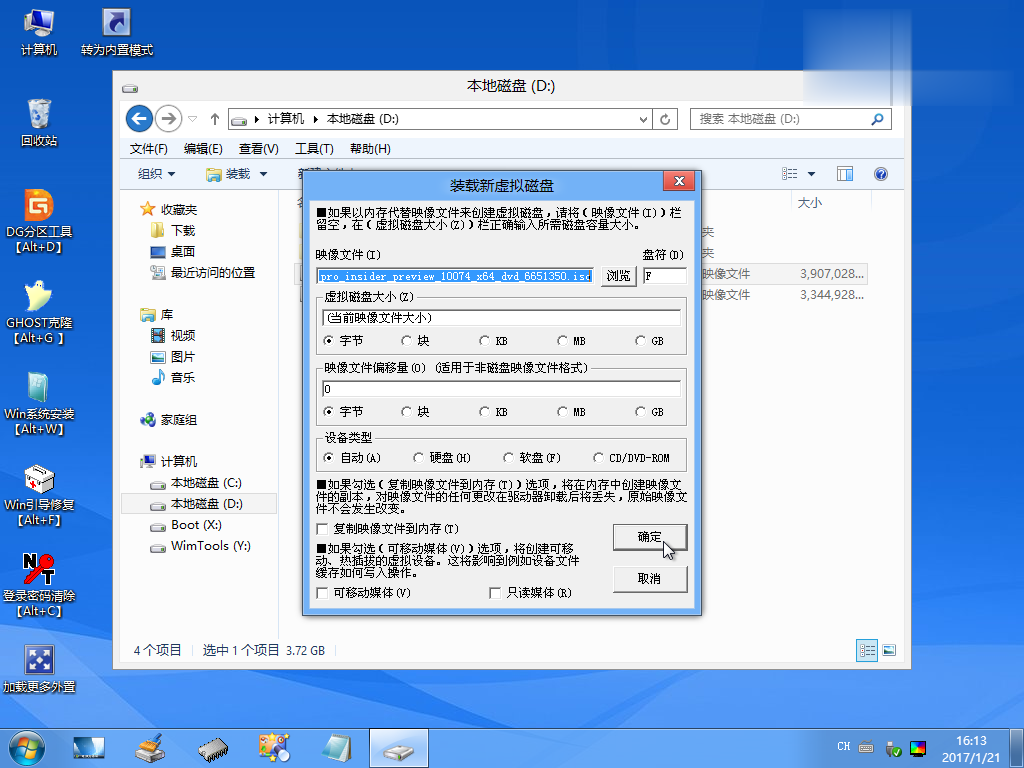Click the active disk drive taskbar icon

(x=398, y=748)
